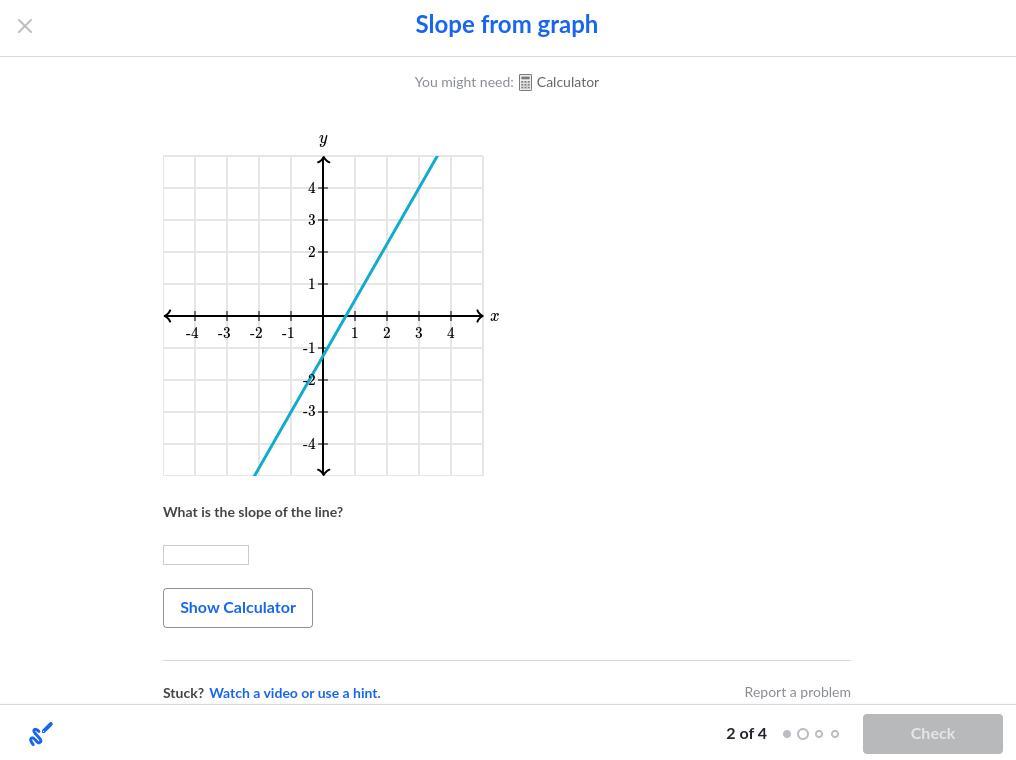Click the y-axis label above the graph
This screenshot has height=760, width=1016.
click(323, 139)
